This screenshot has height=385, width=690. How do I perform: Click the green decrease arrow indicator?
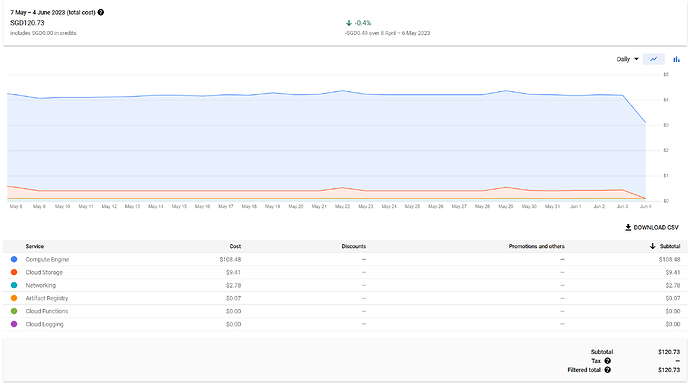pos(349,23)
